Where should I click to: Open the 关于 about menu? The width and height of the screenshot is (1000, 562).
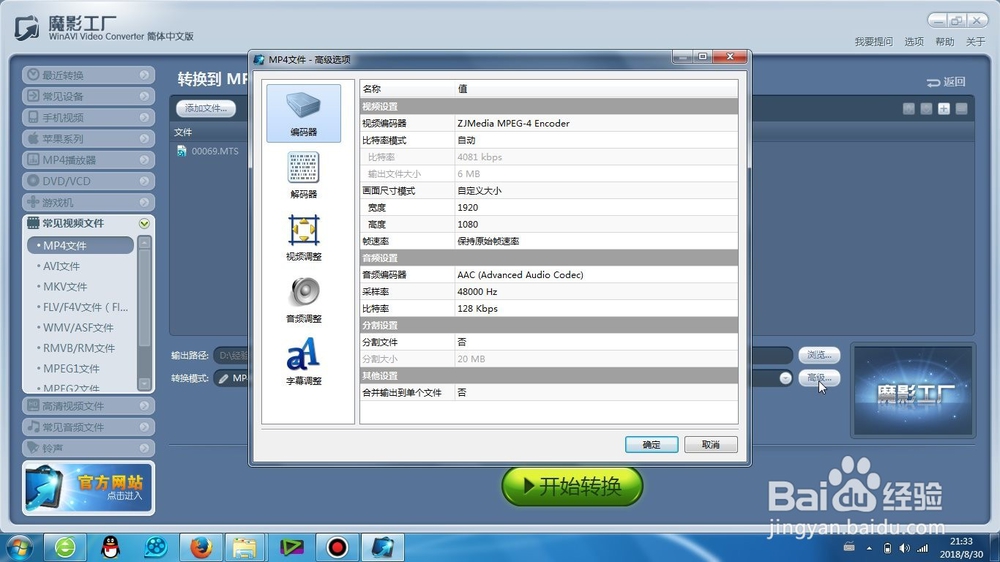975,41
